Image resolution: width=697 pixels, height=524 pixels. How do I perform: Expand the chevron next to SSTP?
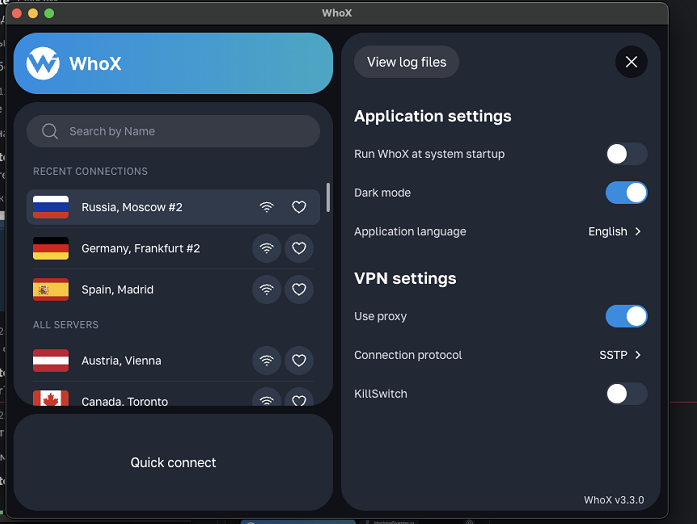[x=638, y=355]
